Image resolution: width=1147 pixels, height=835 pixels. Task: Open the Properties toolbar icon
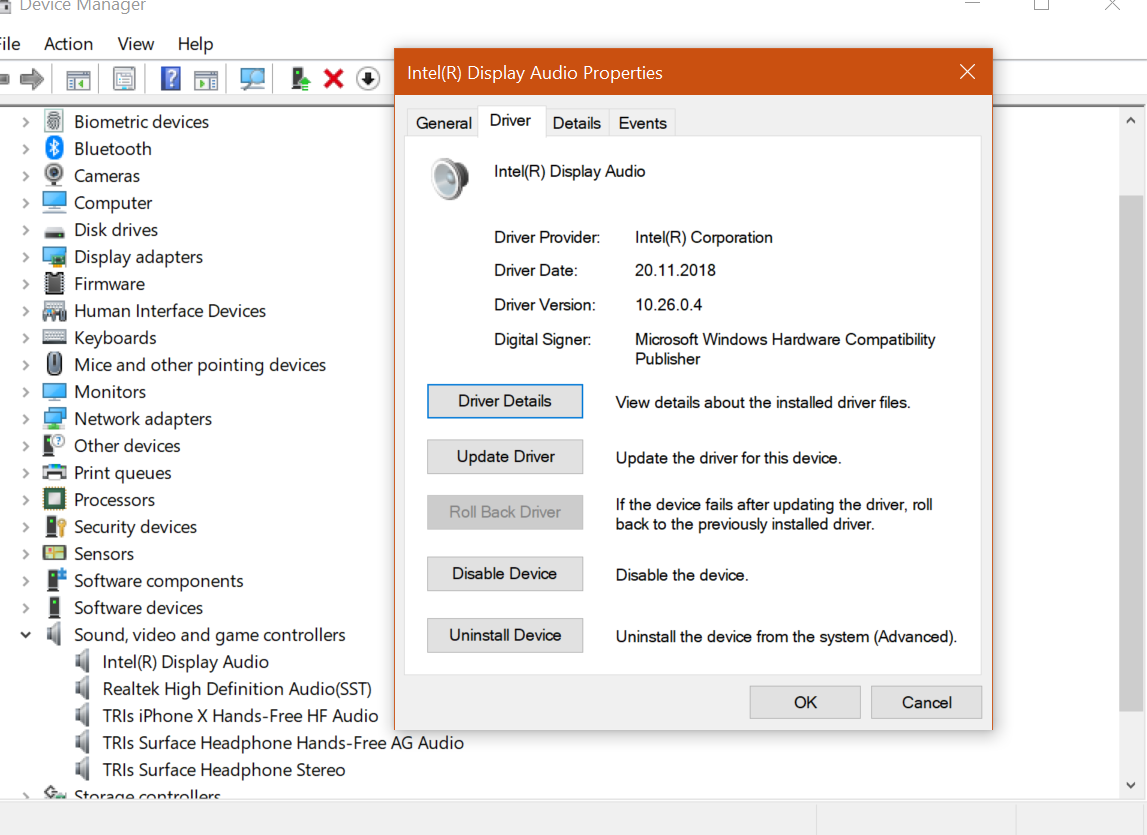(x=124, y=79)
